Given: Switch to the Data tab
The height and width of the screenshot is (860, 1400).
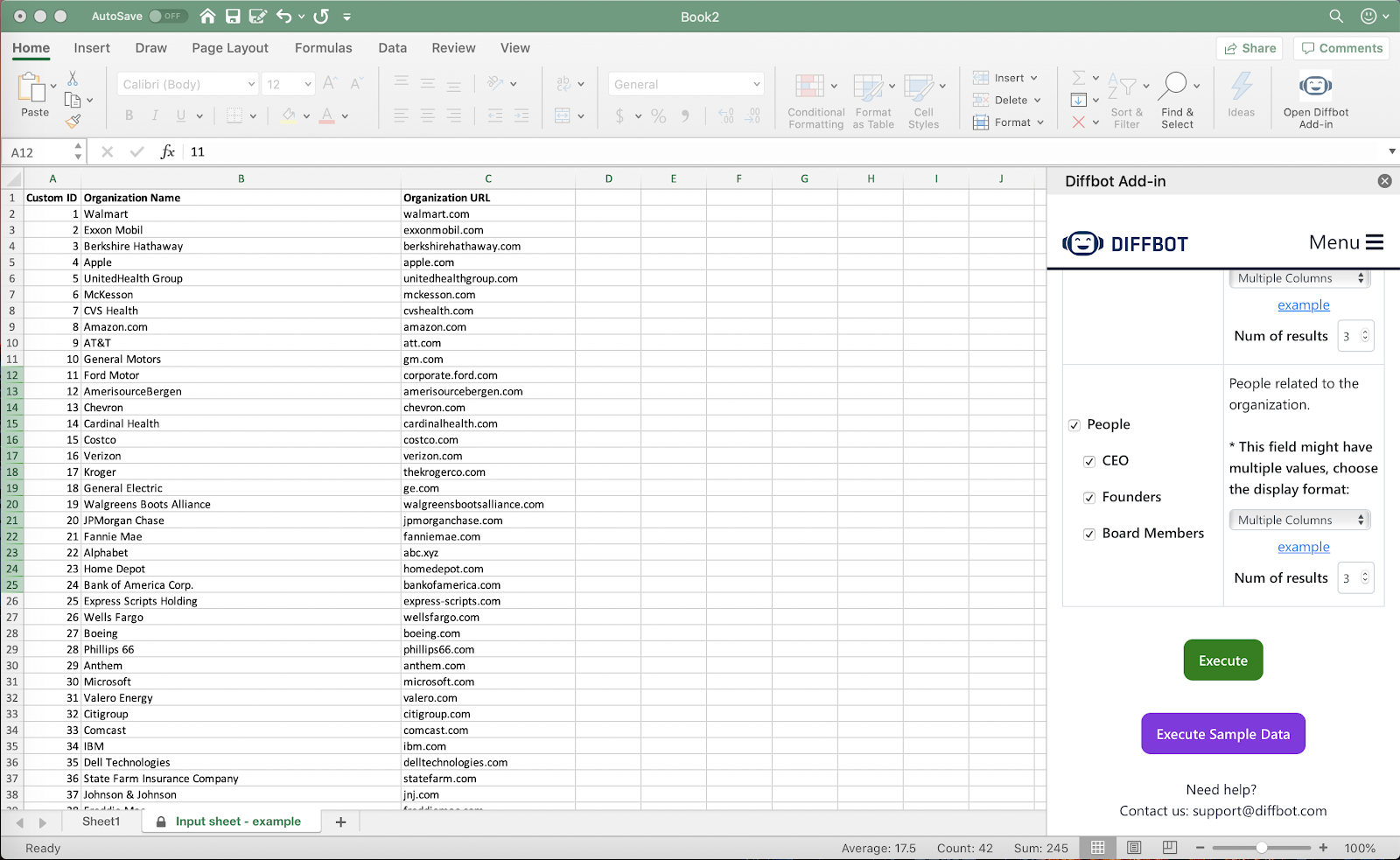Looking at the screenshot, I should pyautogui.click(x=392, y=48).
